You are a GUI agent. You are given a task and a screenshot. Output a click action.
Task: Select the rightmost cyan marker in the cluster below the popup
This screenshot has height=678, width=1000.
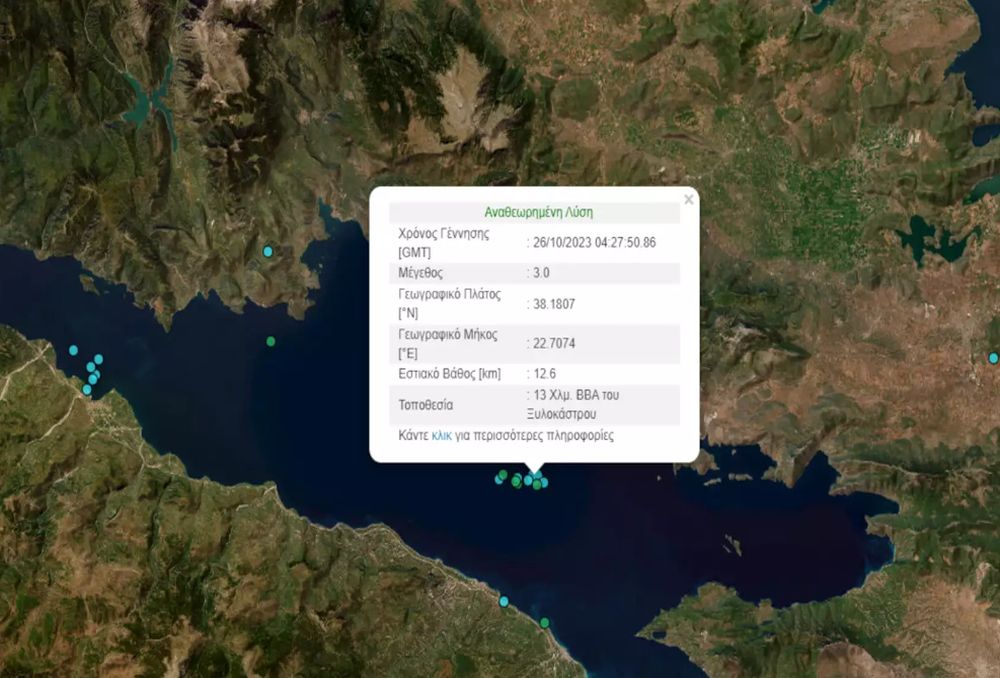(x=544, y=483)
